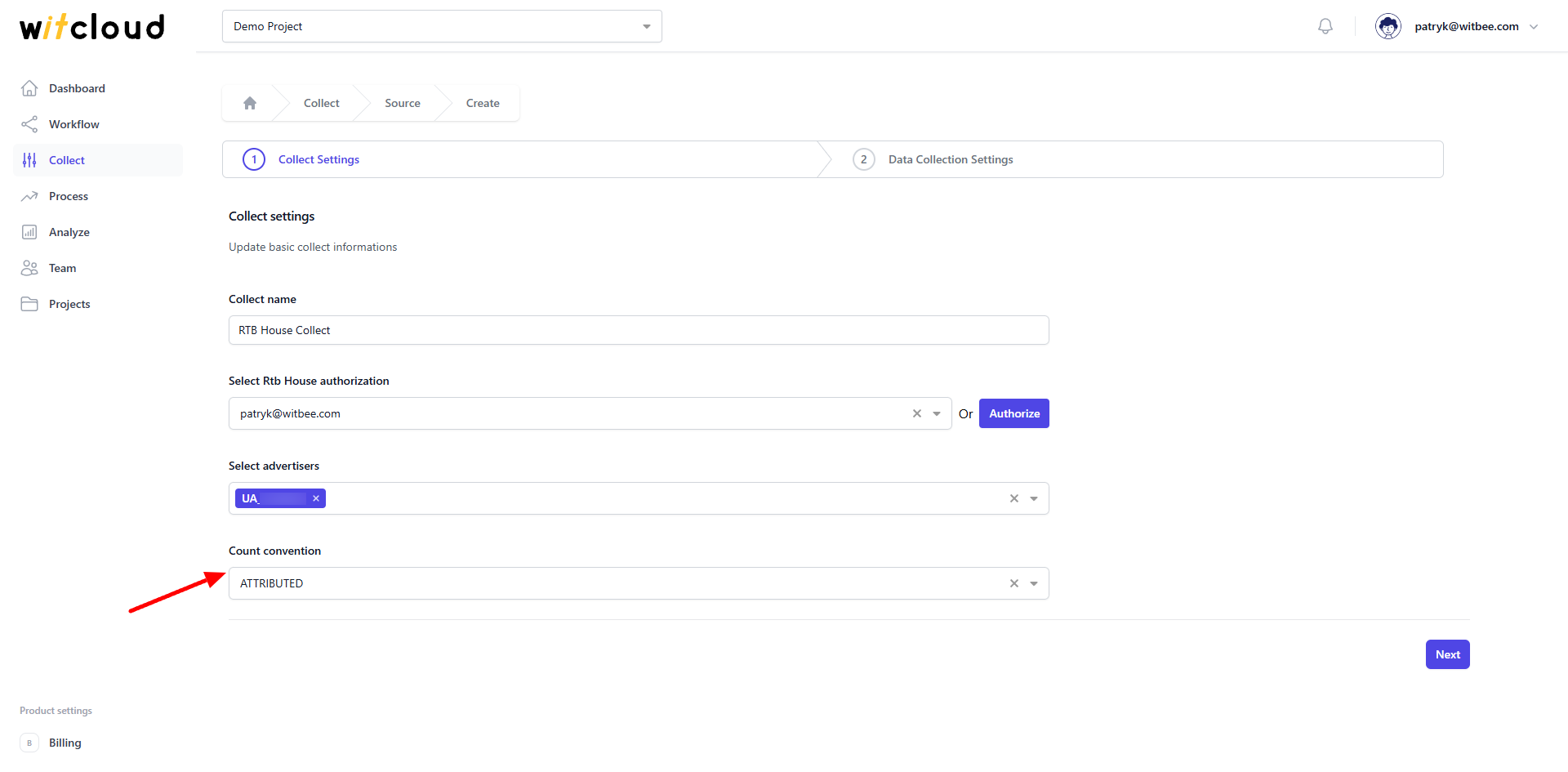The image size is (1568, 772).
Task: Clear the Count convention value
Action: pos(1014,583)
